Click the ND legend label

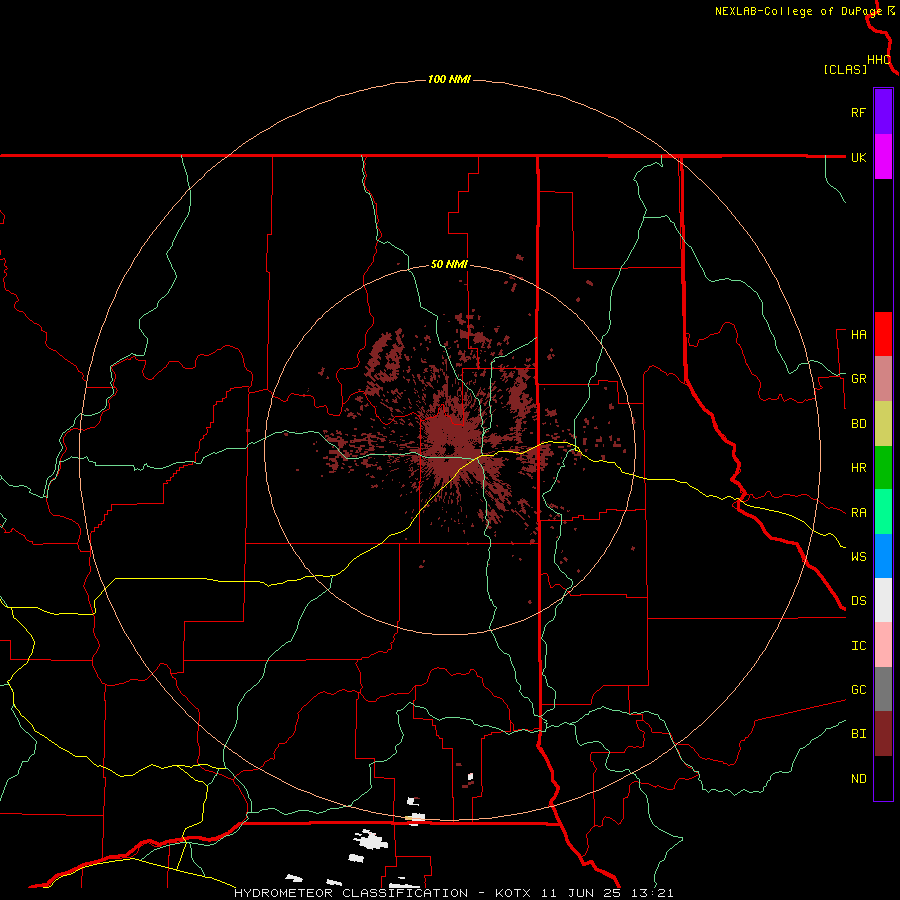coord(858,779)
